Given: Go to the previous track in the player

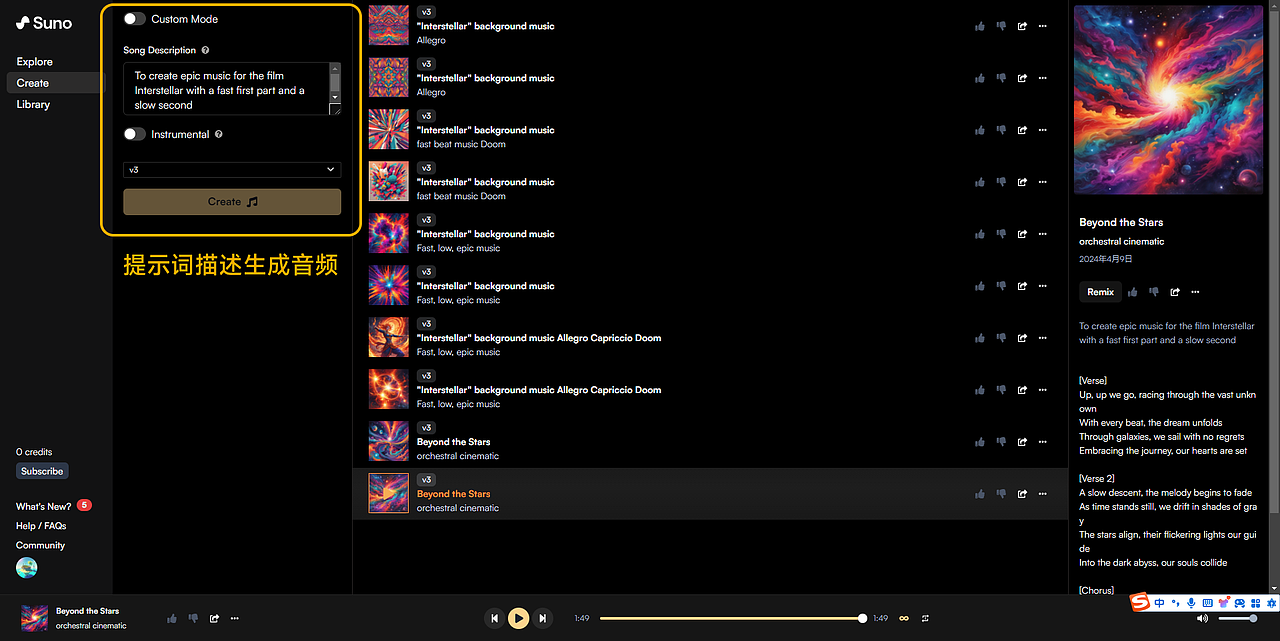Looking at the screenshot, I should coord(494,618).
